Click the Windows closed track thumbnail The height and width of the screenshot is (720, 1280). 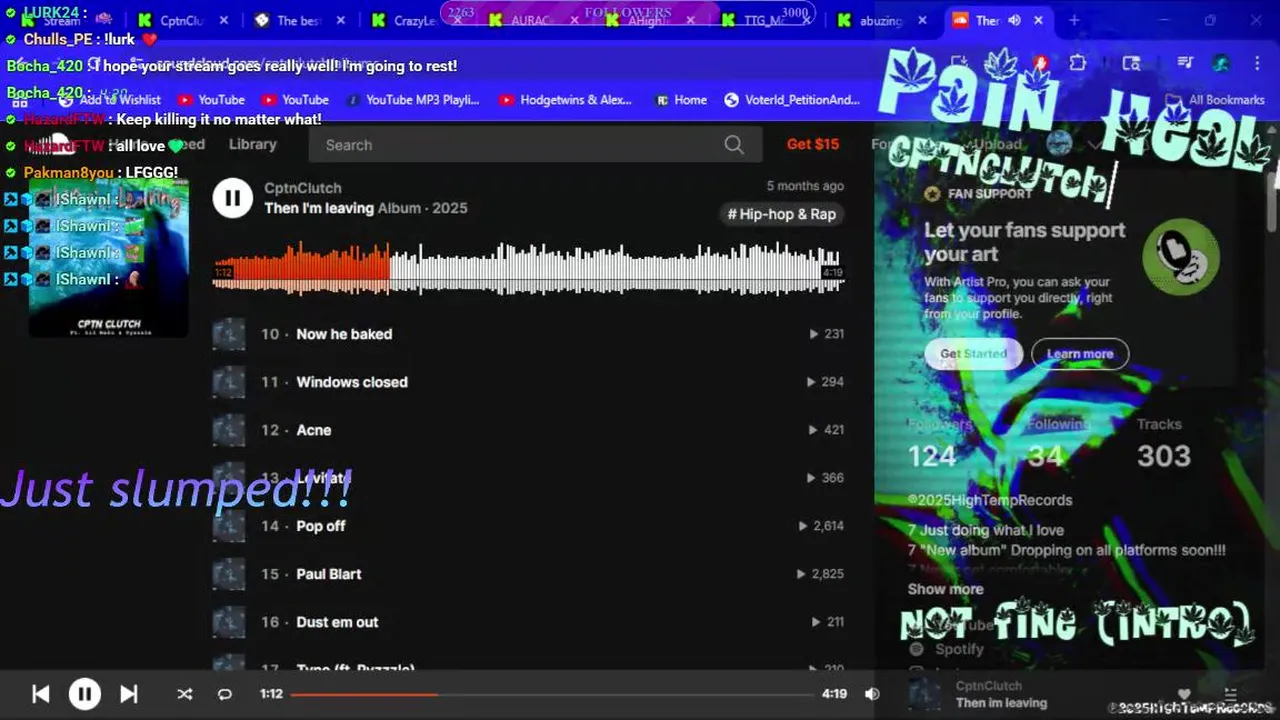coord(229,382)
